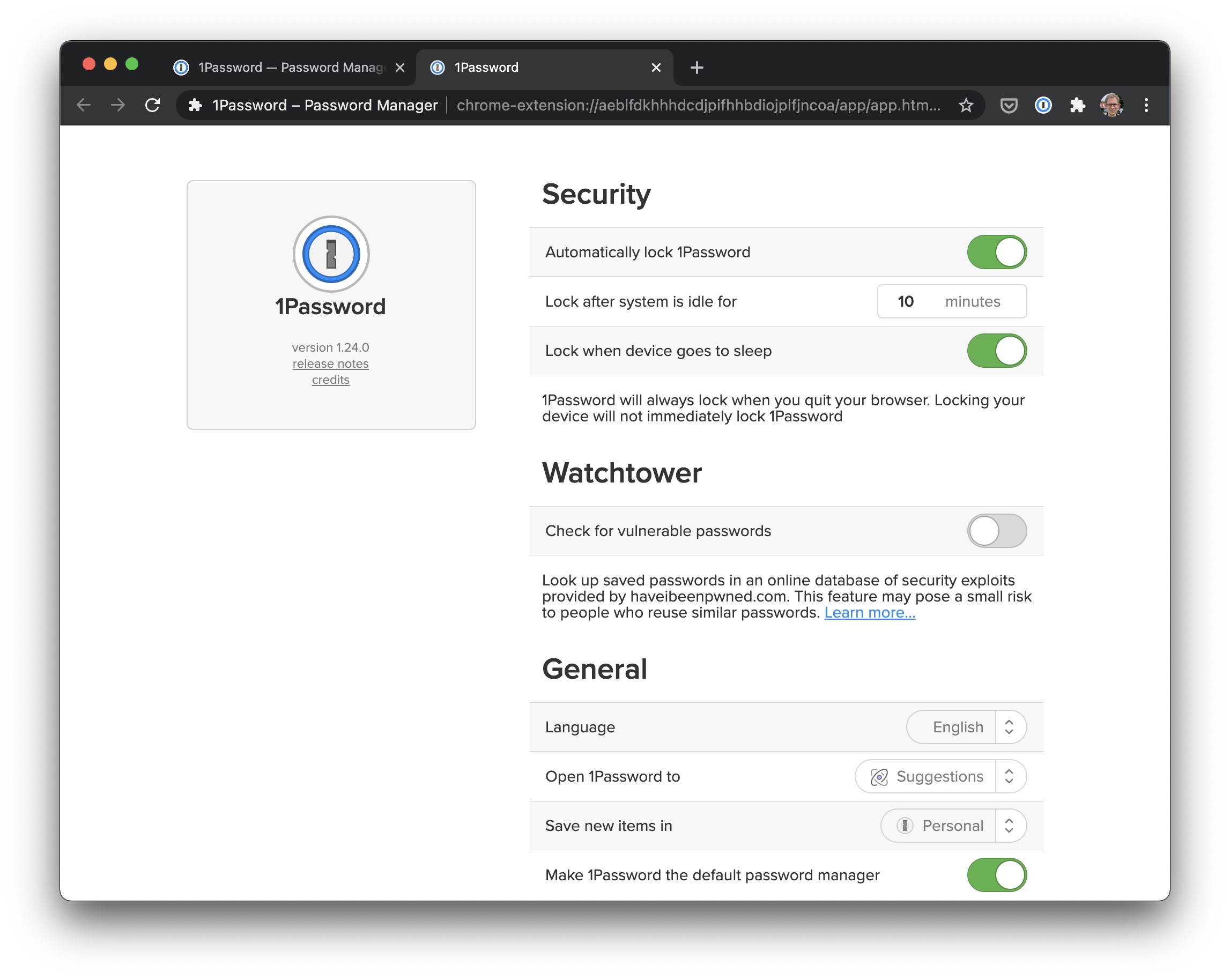Click the extension puzzle icon in address bar

pos(195,105)
